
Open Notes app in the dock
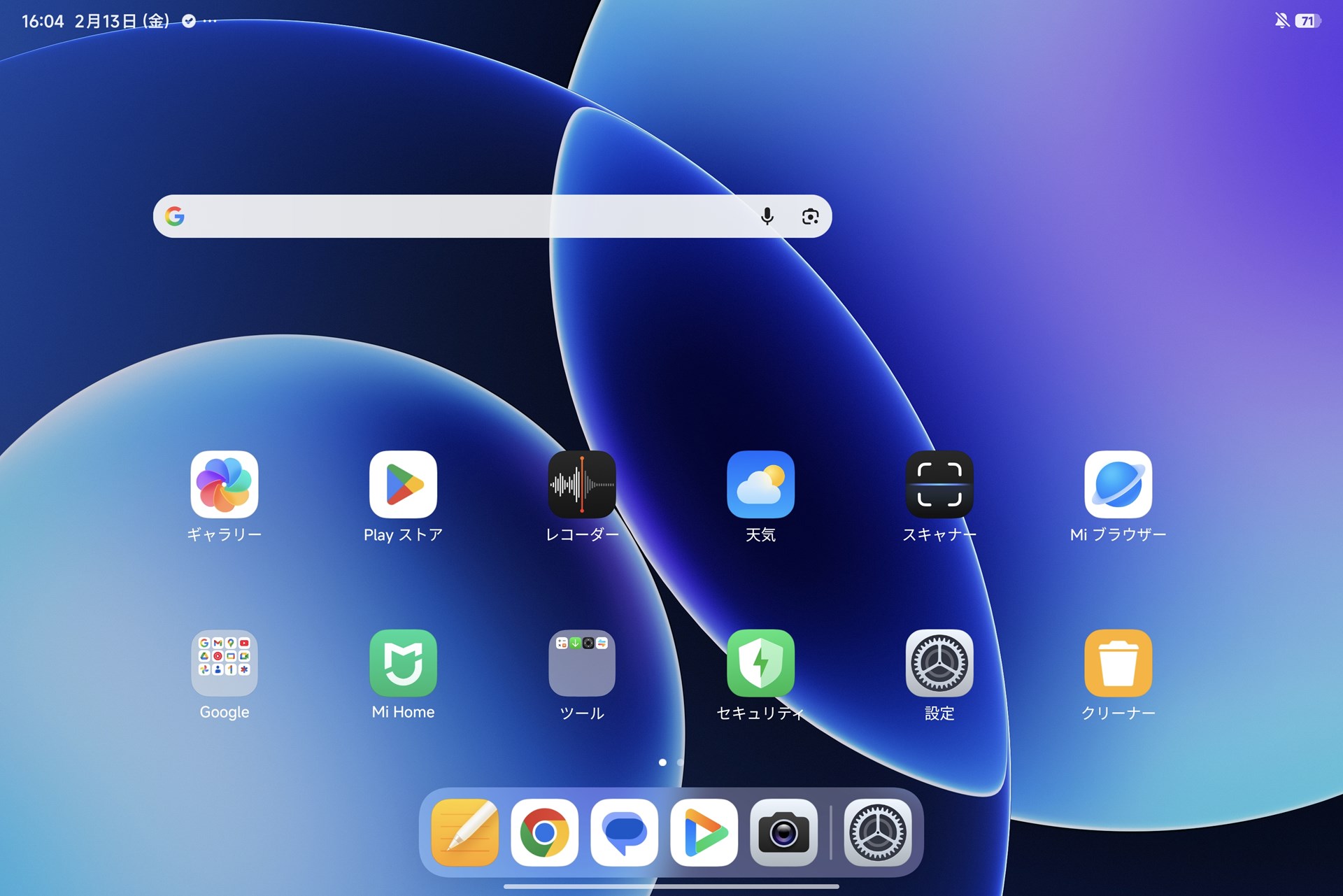[x=465, y=832]
